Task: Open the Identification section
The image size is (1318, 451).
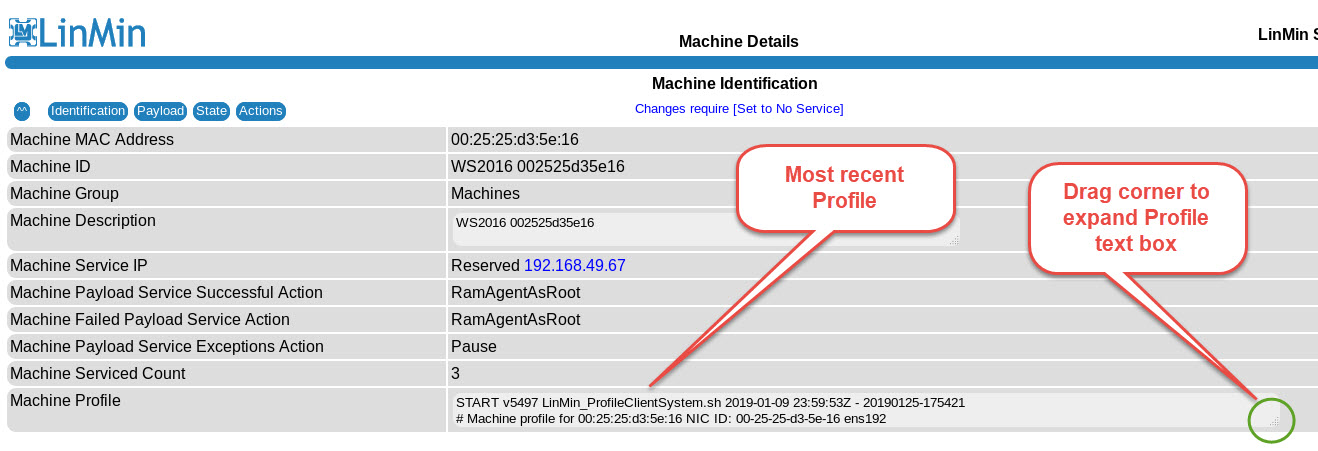Action: pyautogui.click(x=88, y=111)
